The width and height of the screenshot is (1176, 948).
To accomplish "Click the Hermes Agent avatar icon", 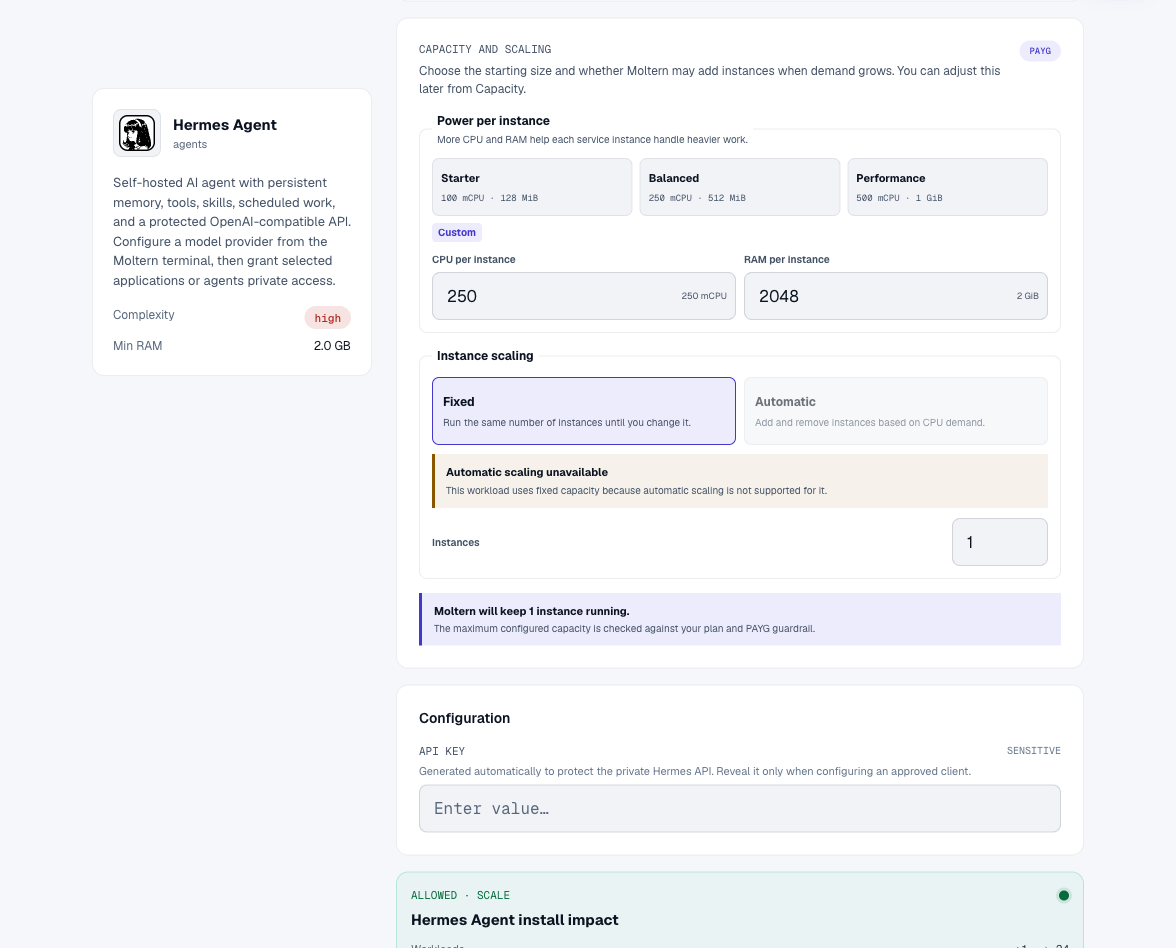I will [x=136, y=133].
